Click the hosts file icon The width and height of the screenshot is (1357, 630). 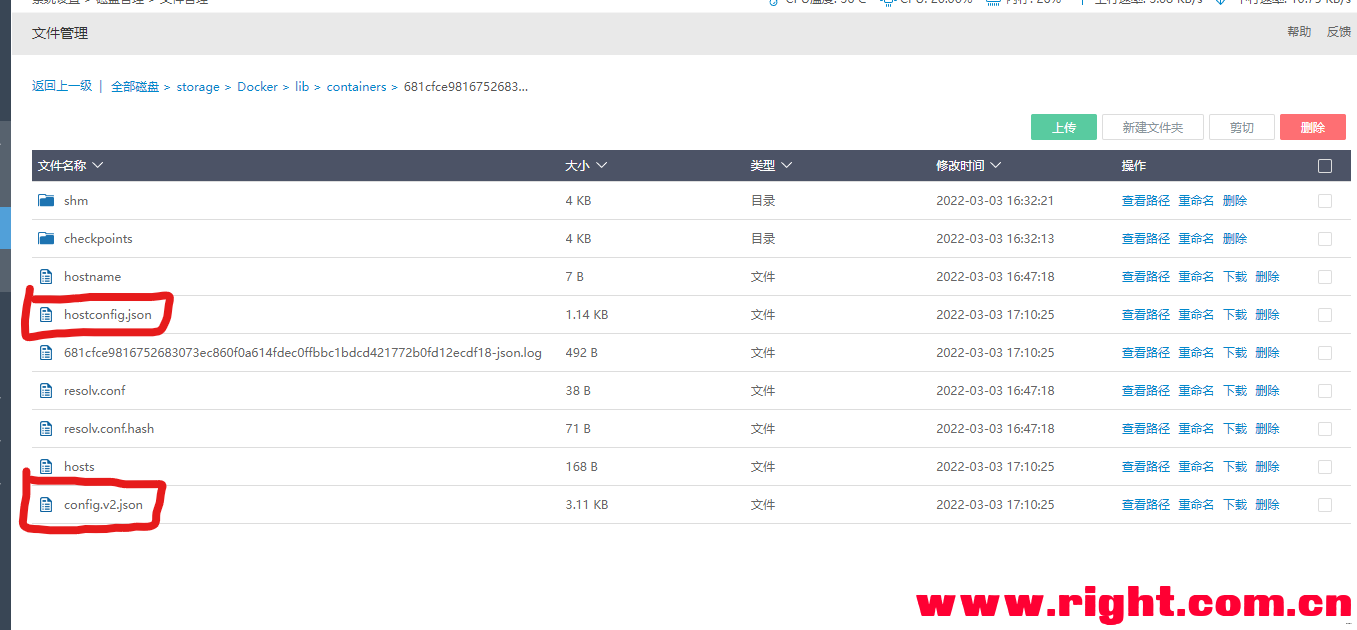pos(46,467)
